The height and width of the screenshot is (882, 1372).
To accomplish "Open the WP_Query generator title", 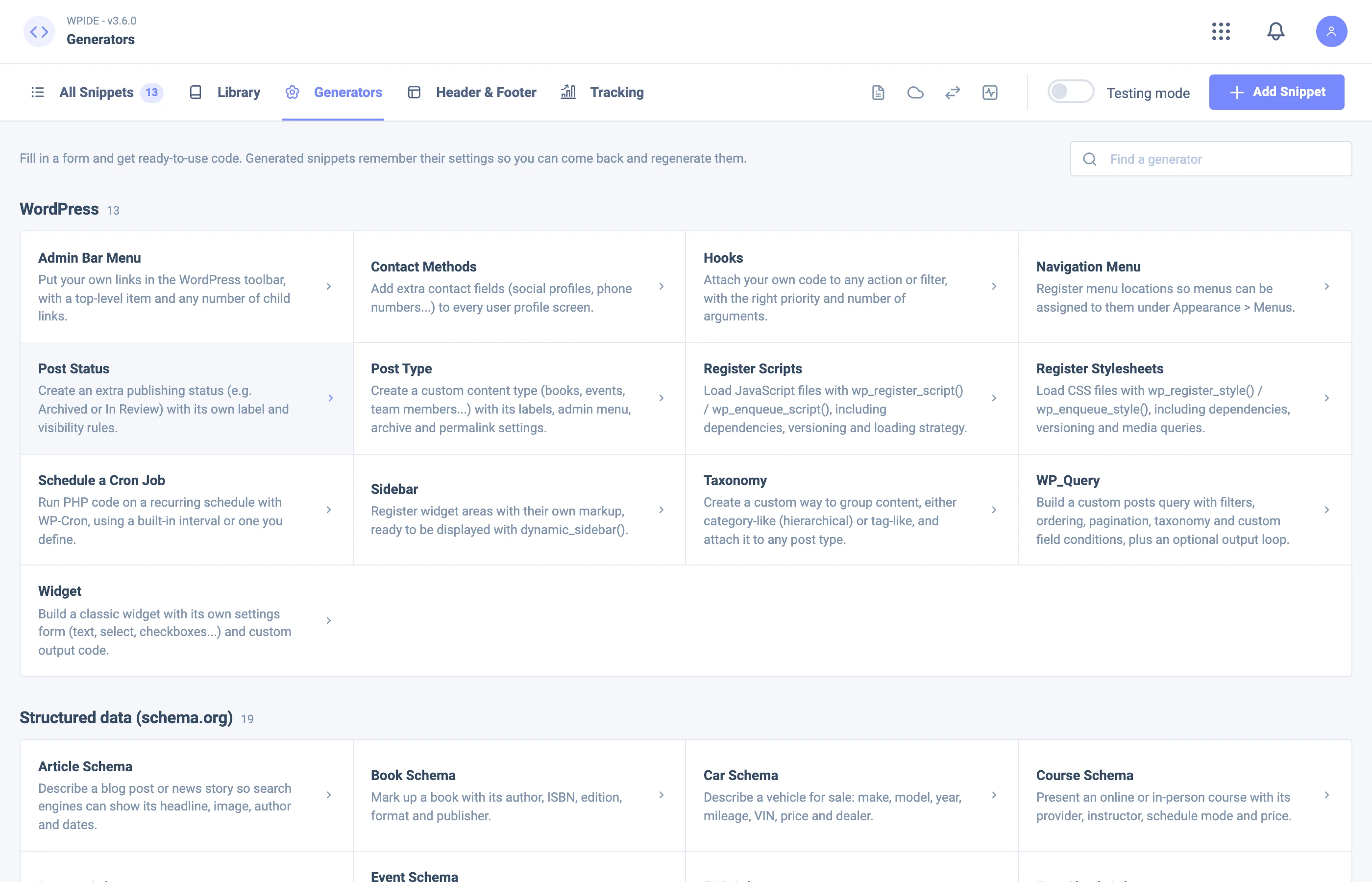I will tap(1067, 481).
